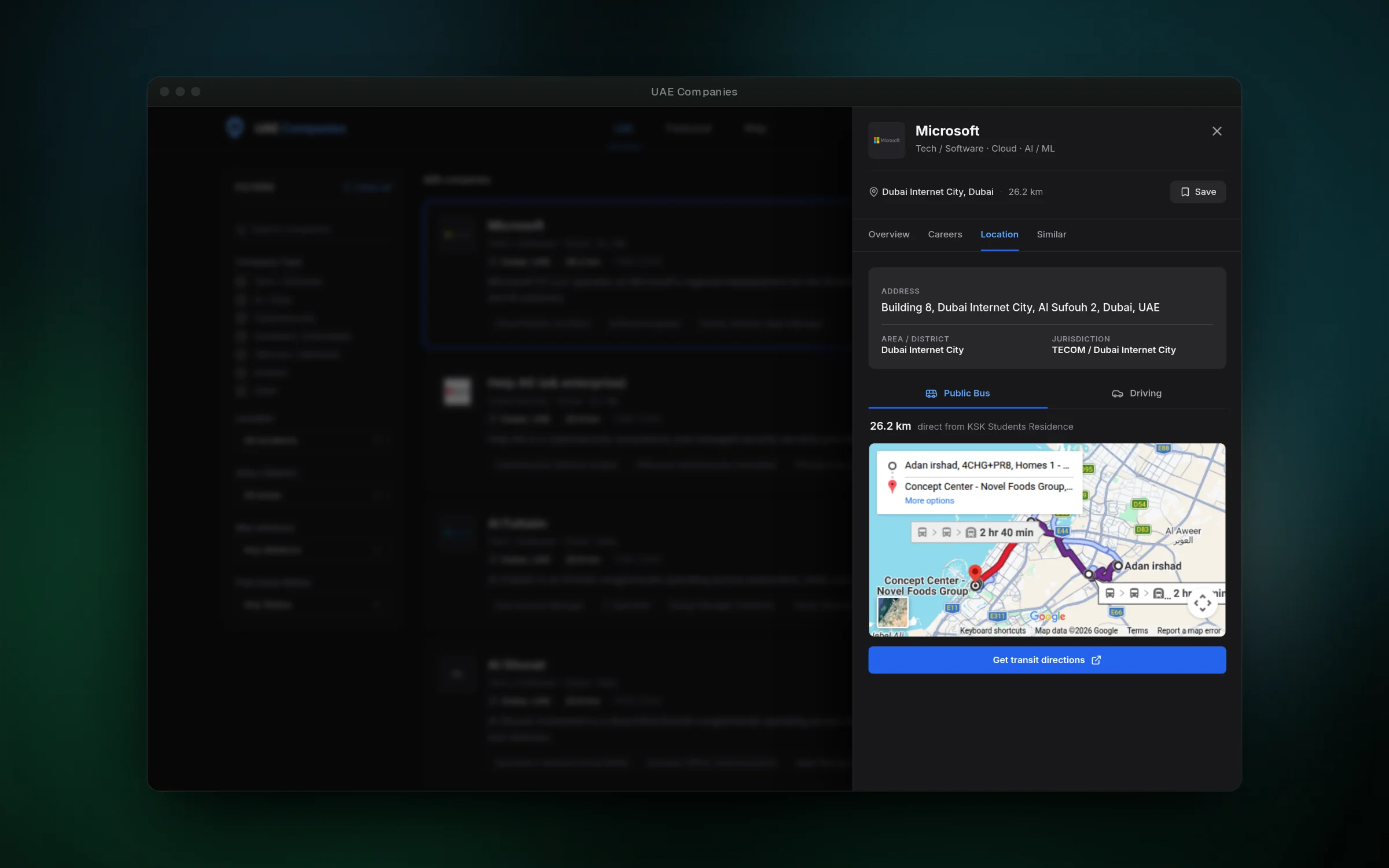Click 'direct from KSK Students Residence' text
Image resolution: width=1389 pixels, height=868 pixels.
(995, 427)
